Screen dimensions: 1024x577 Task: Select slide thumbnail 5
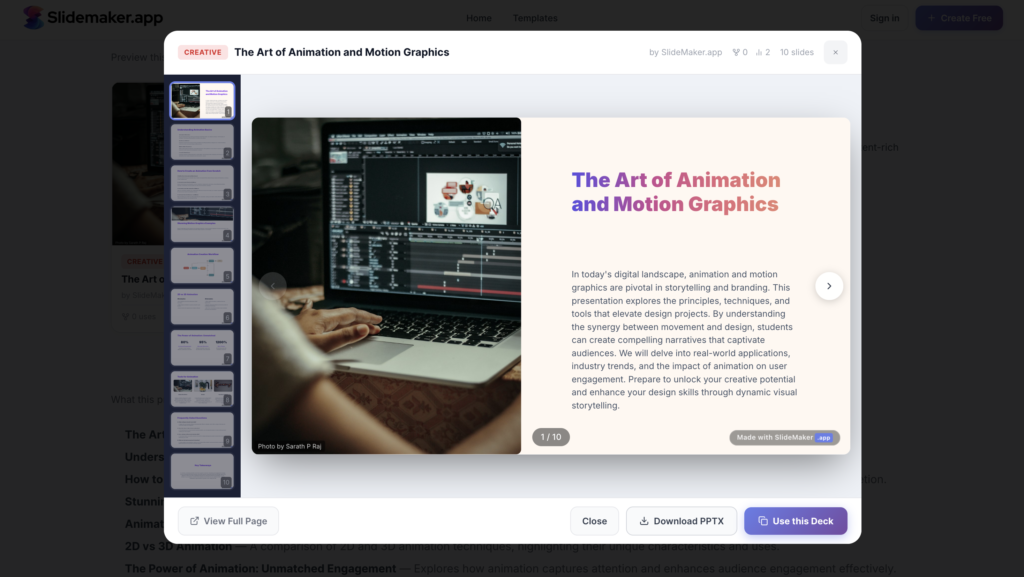(202, 265)
